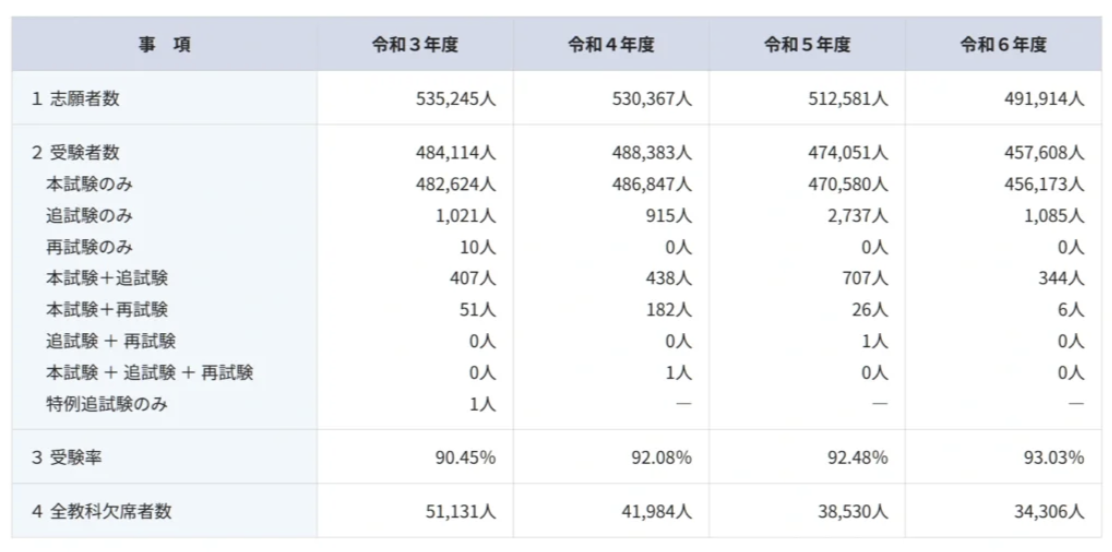Select the 491,914人 cell
The width and height of the screenshot is (1112, 552).
pos(1044,98)
